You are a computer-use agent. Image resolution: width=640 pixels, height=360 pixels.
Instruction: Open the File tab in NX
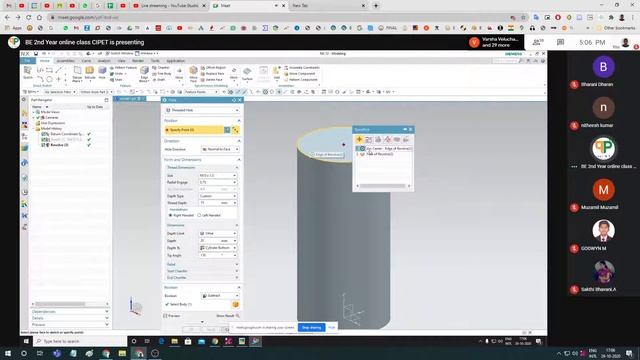pyautogui.click(x=27, y=60)
